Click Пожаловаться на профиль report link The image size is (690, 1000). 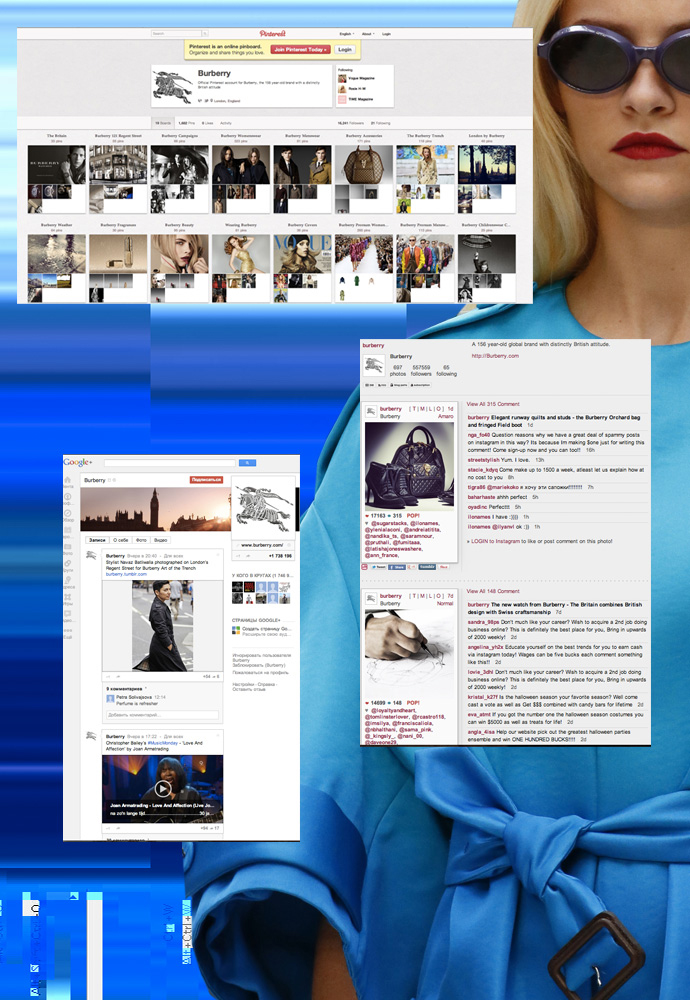260,672
